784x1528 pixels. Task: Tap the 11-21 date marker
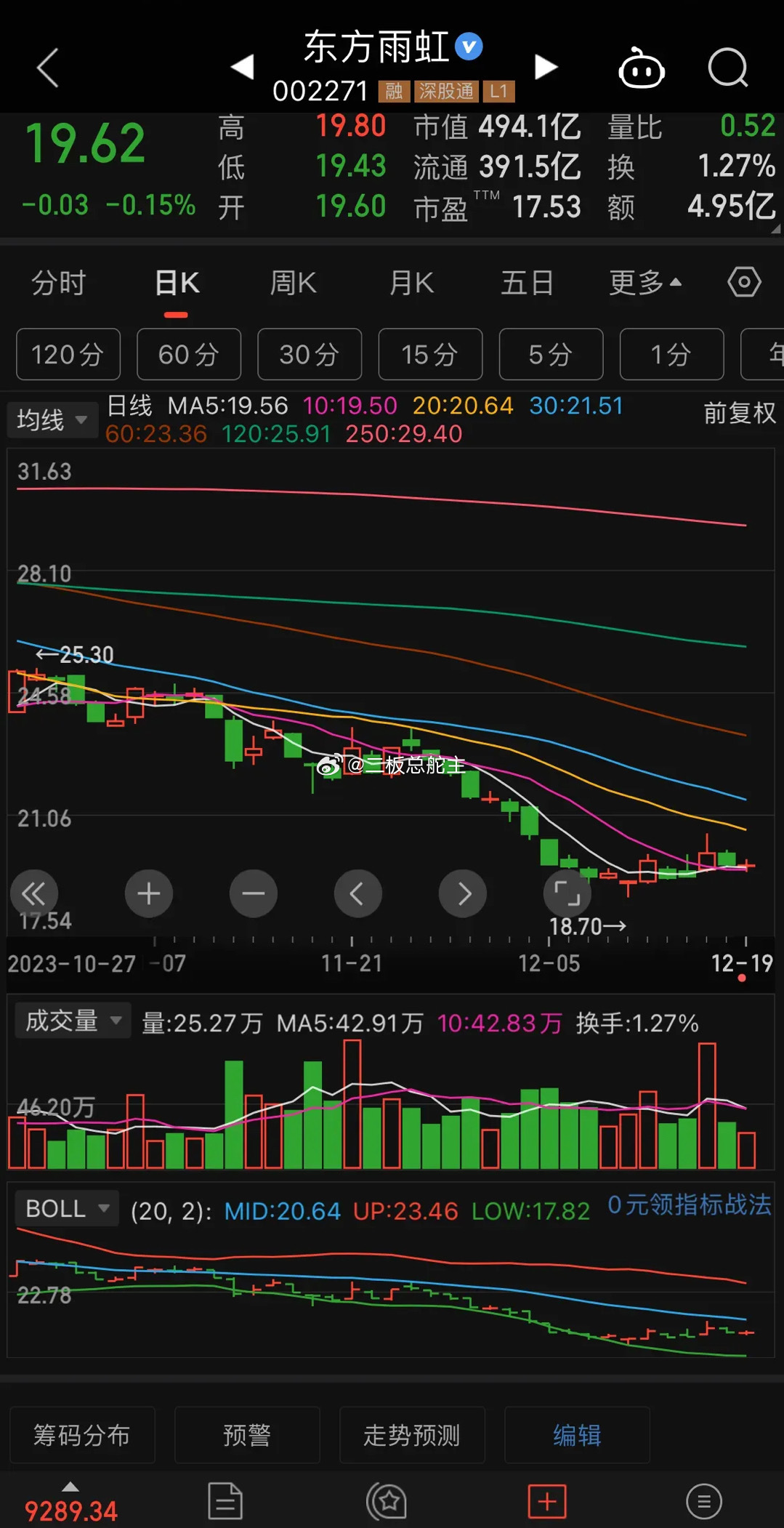pos(352,963)
